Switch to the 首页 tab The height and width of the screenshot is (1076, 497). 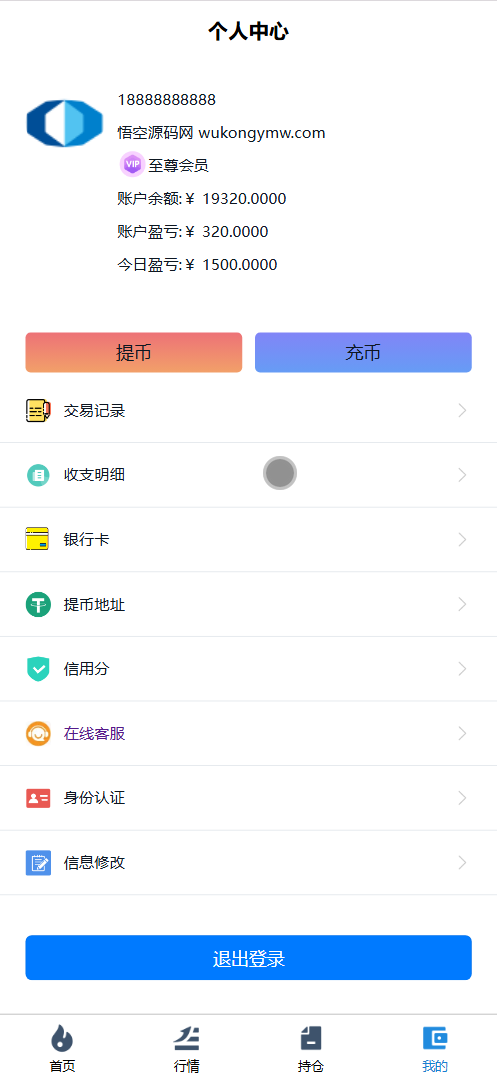tap(62, 1048)
